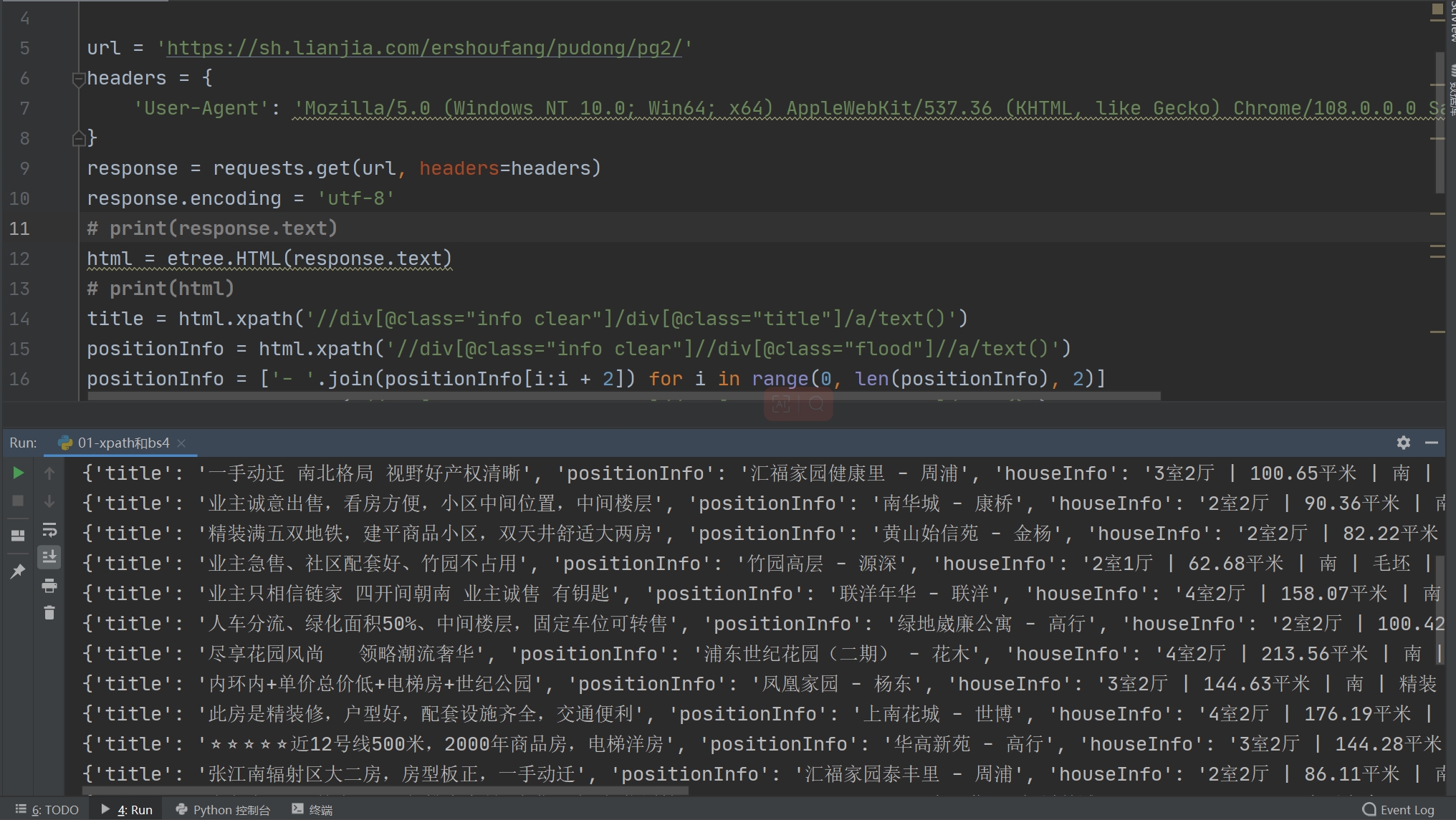The width and height of the screenshot is (1456, 820).
Task: Click output row with 浦东世纪花园
Action: point(762,654)
